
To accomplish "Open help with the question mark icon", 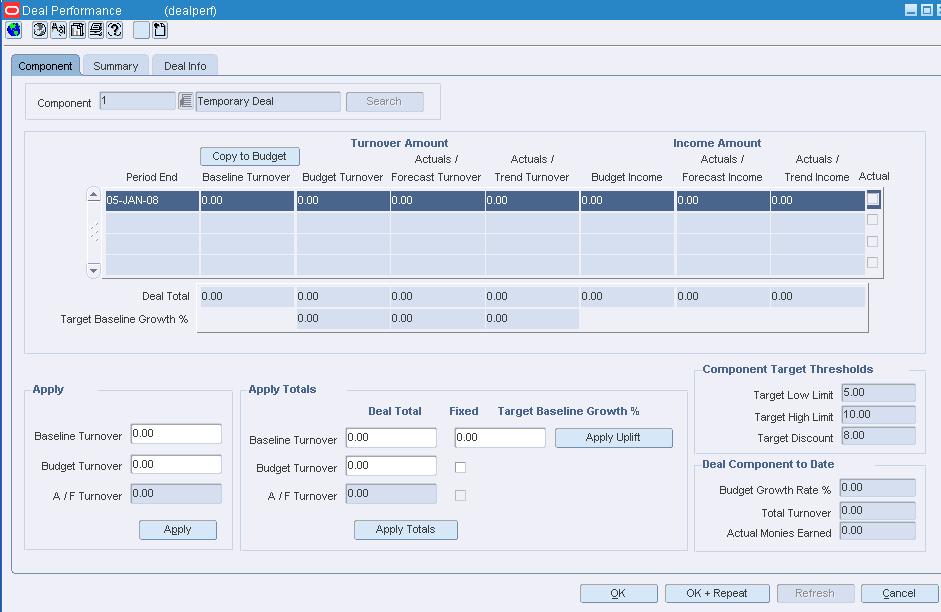I will pyautogui.click(x=115, y=30).
